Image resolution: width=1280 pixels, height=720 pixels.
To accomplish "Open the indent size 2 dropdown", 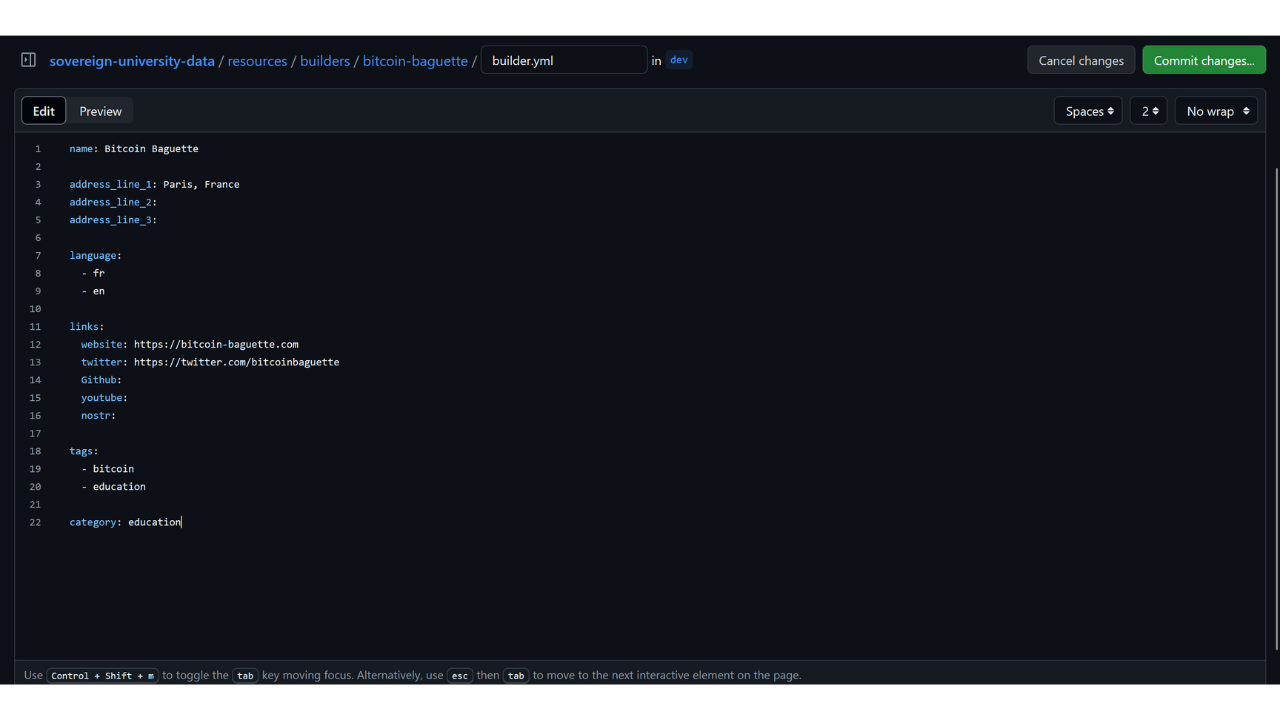I will click(x=1148, y=111).
